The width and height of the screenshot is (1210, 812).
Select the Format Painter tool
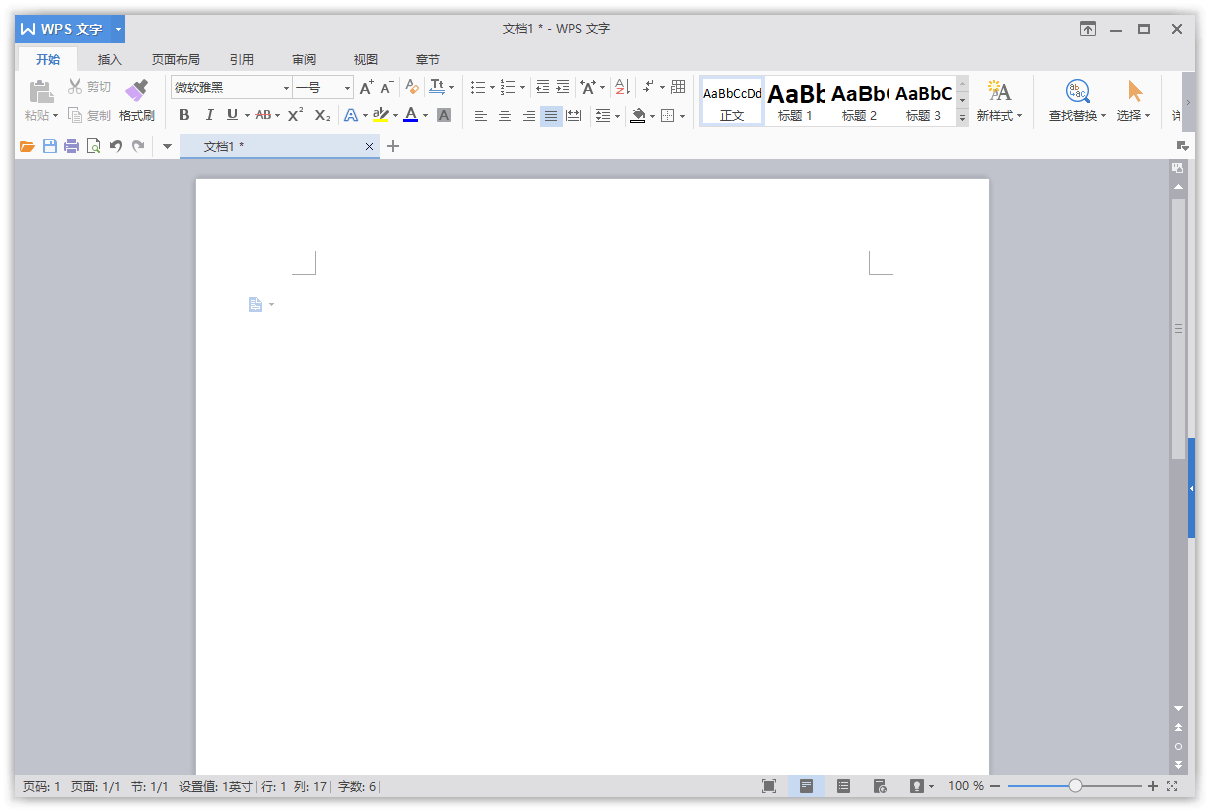(x=136, y=100)
